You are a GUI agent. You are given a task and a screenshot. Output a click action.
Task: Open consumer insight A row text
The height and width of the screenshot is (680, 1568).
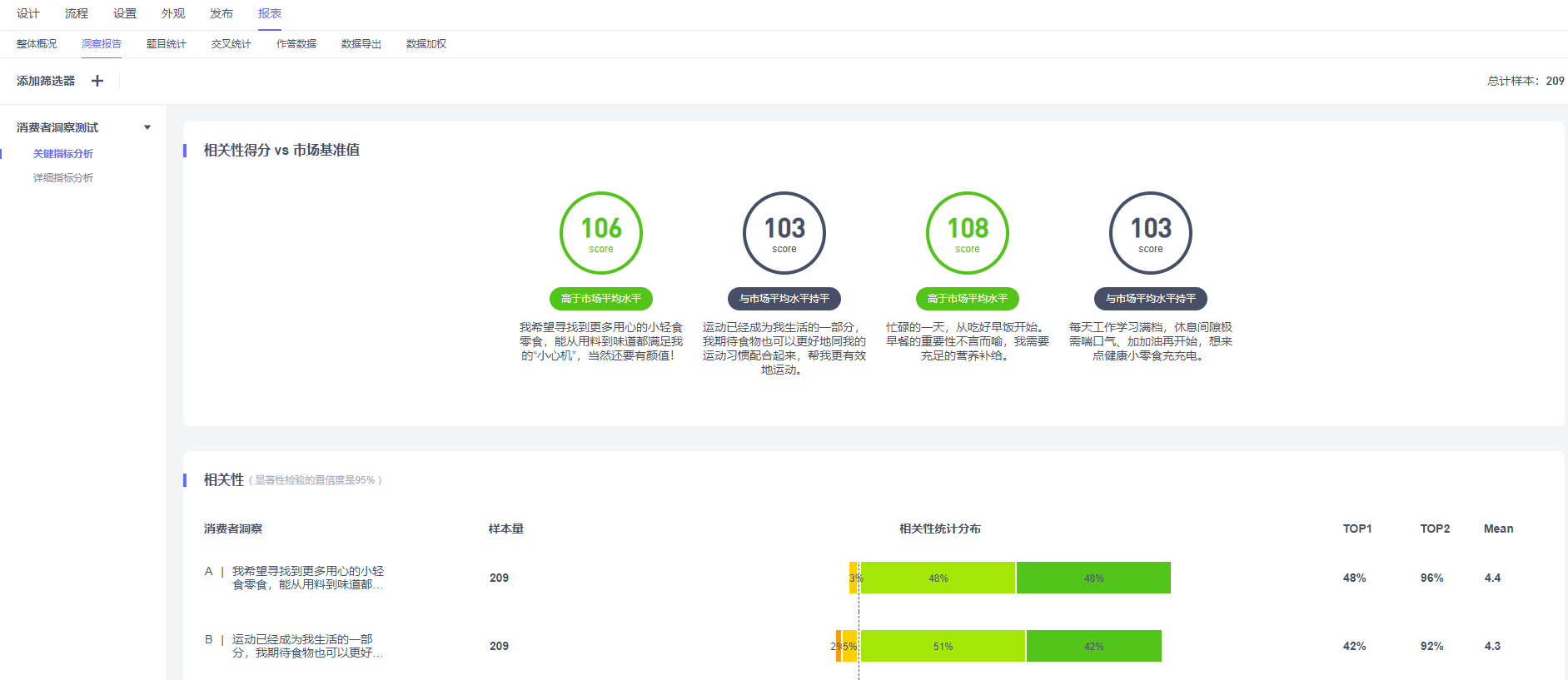[307, 578]
